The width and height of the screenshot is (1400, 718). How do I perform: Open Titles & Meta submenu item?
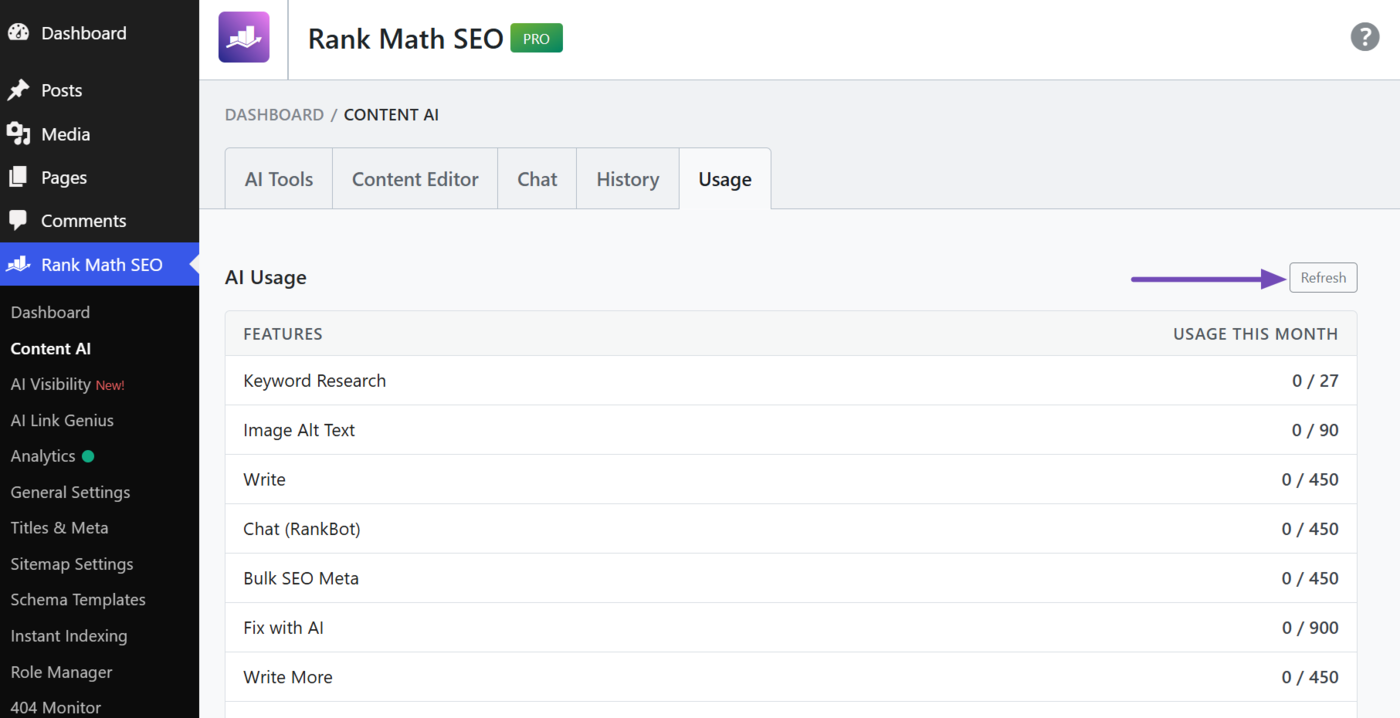point(59,528)
